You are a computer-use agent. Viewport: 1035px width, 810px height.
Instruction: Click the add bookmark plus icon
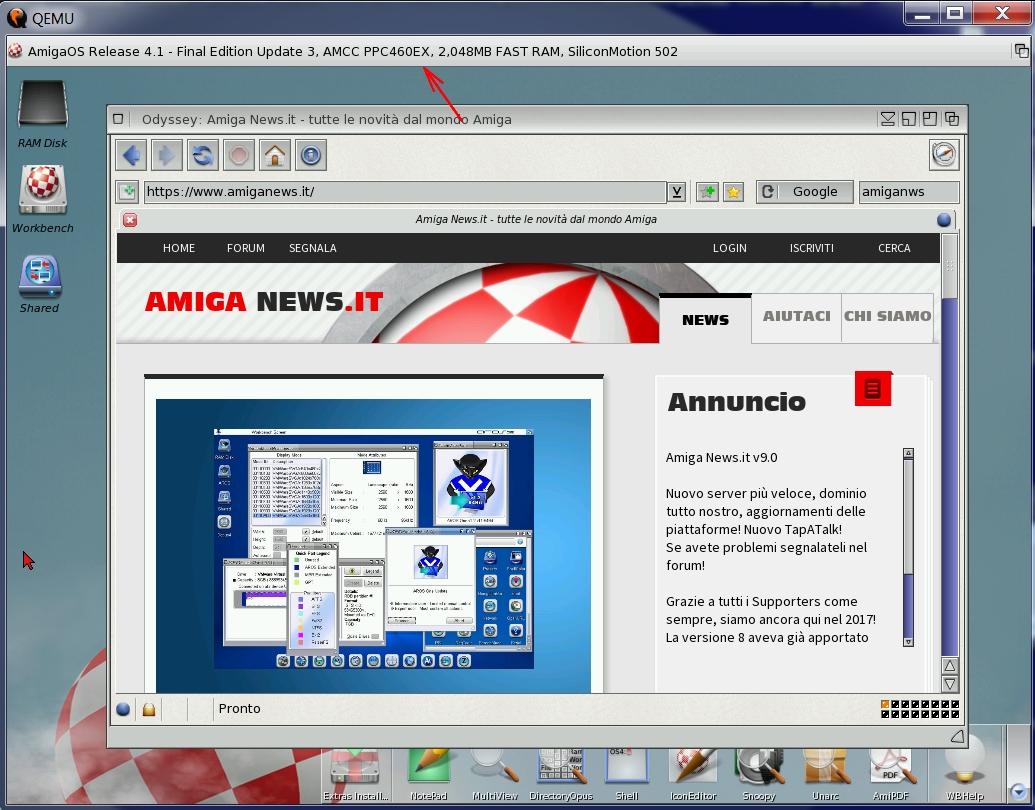[x=707, y=192]
